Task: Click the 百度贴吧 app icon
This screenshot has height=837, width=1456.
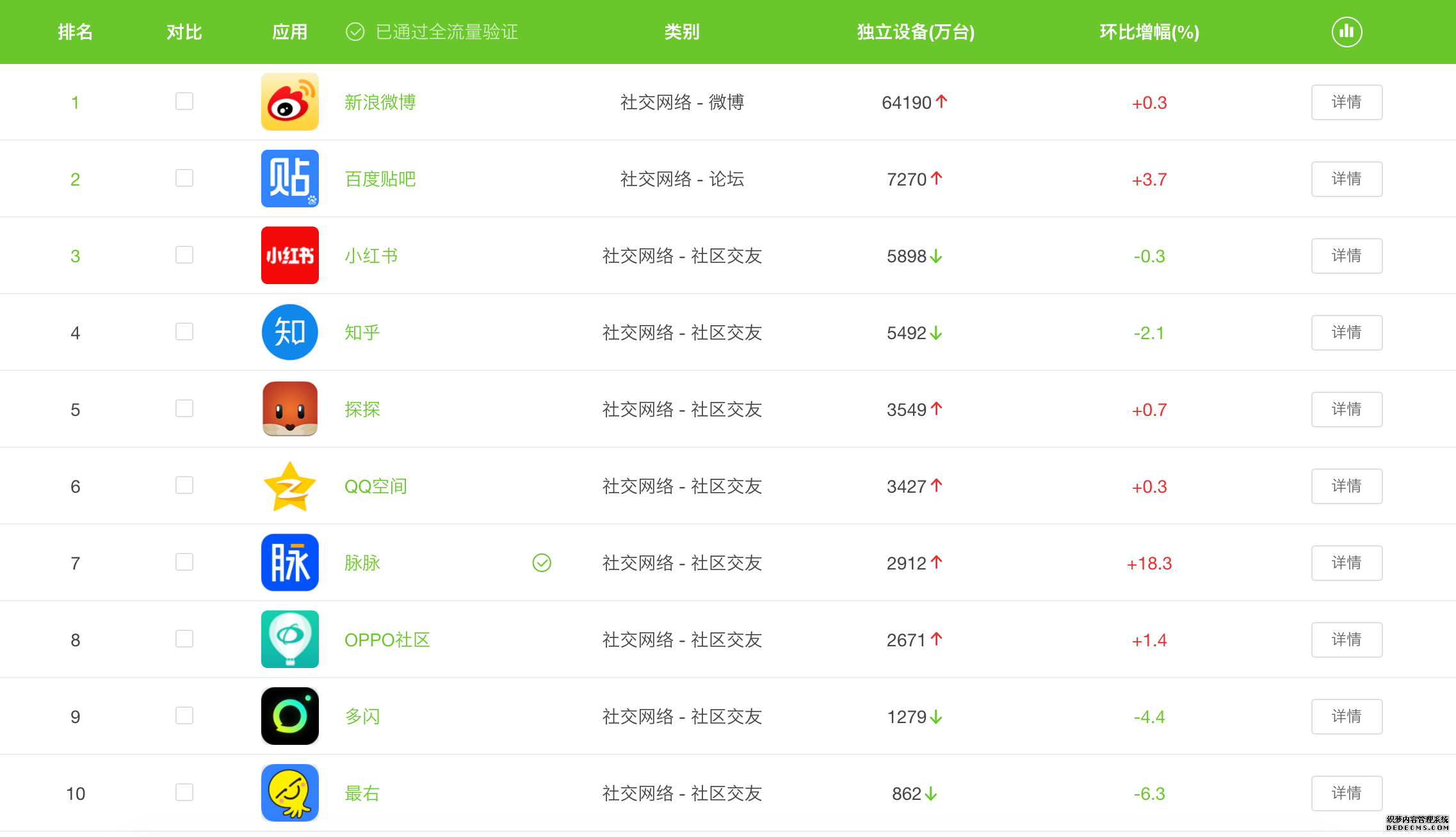Action: point(289,179)
